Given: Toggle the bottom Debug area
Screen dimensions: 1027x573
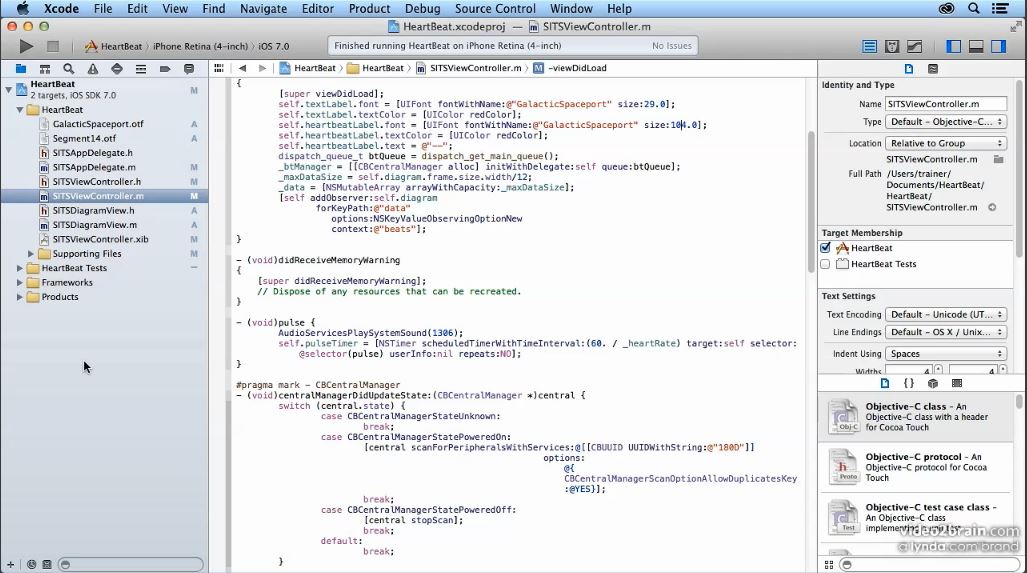Looking at the screenshot, I should pyautogui.click(x=975, y=46).
